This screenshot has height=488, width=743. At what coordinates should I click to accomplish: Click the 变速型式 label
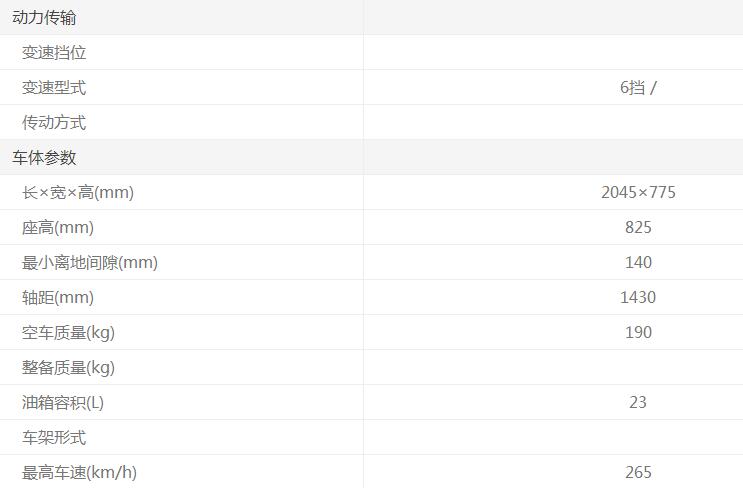pos(54,87)
